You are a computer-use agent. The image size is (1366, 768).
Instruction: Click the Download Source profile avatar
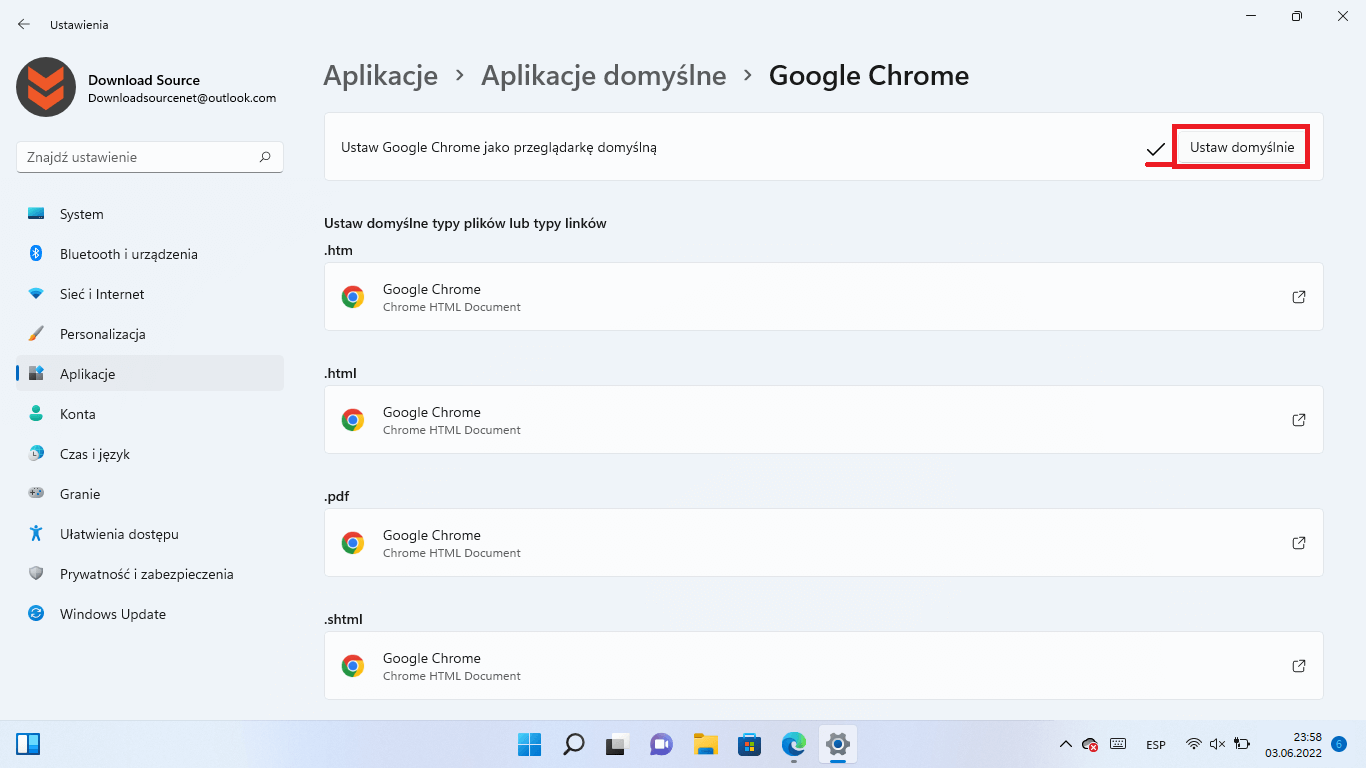pyautogui.click(x=46, y=87)
